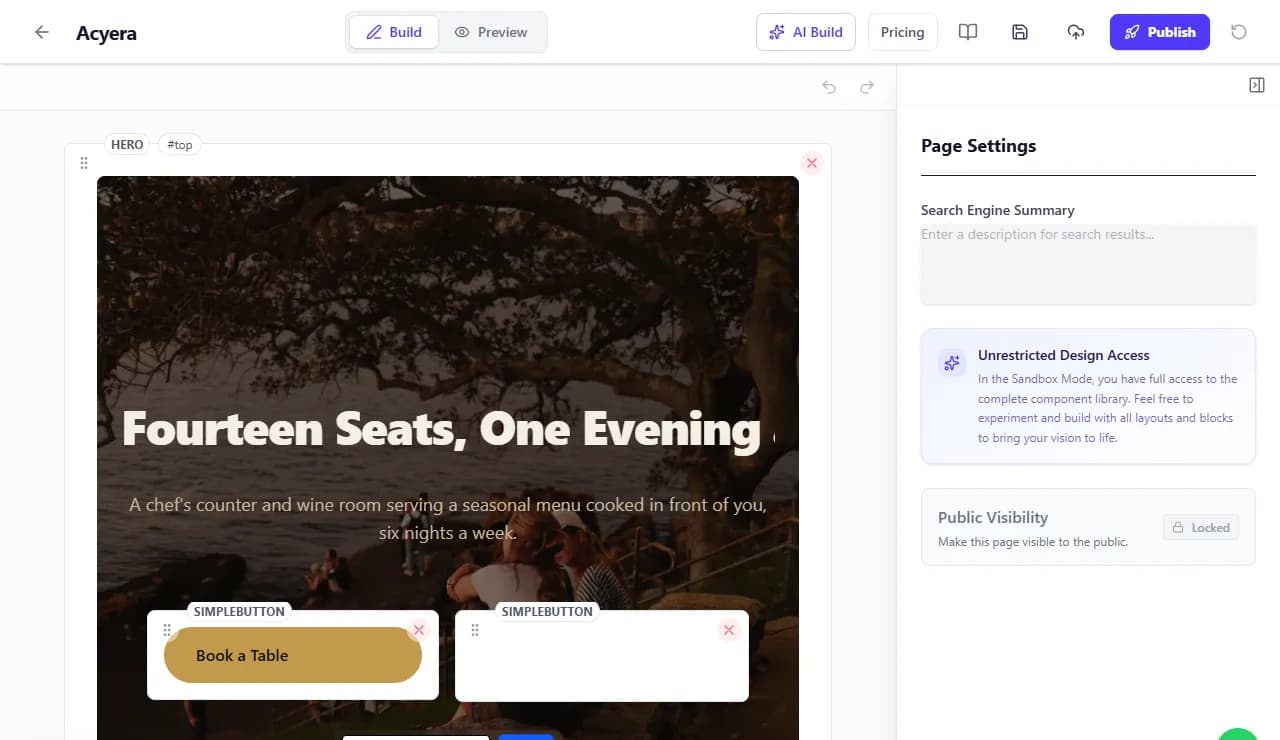Remove the empty SIMPLEBUTTON block
The height and width of the screenshot is (740, 1280).
coord(729,629)
